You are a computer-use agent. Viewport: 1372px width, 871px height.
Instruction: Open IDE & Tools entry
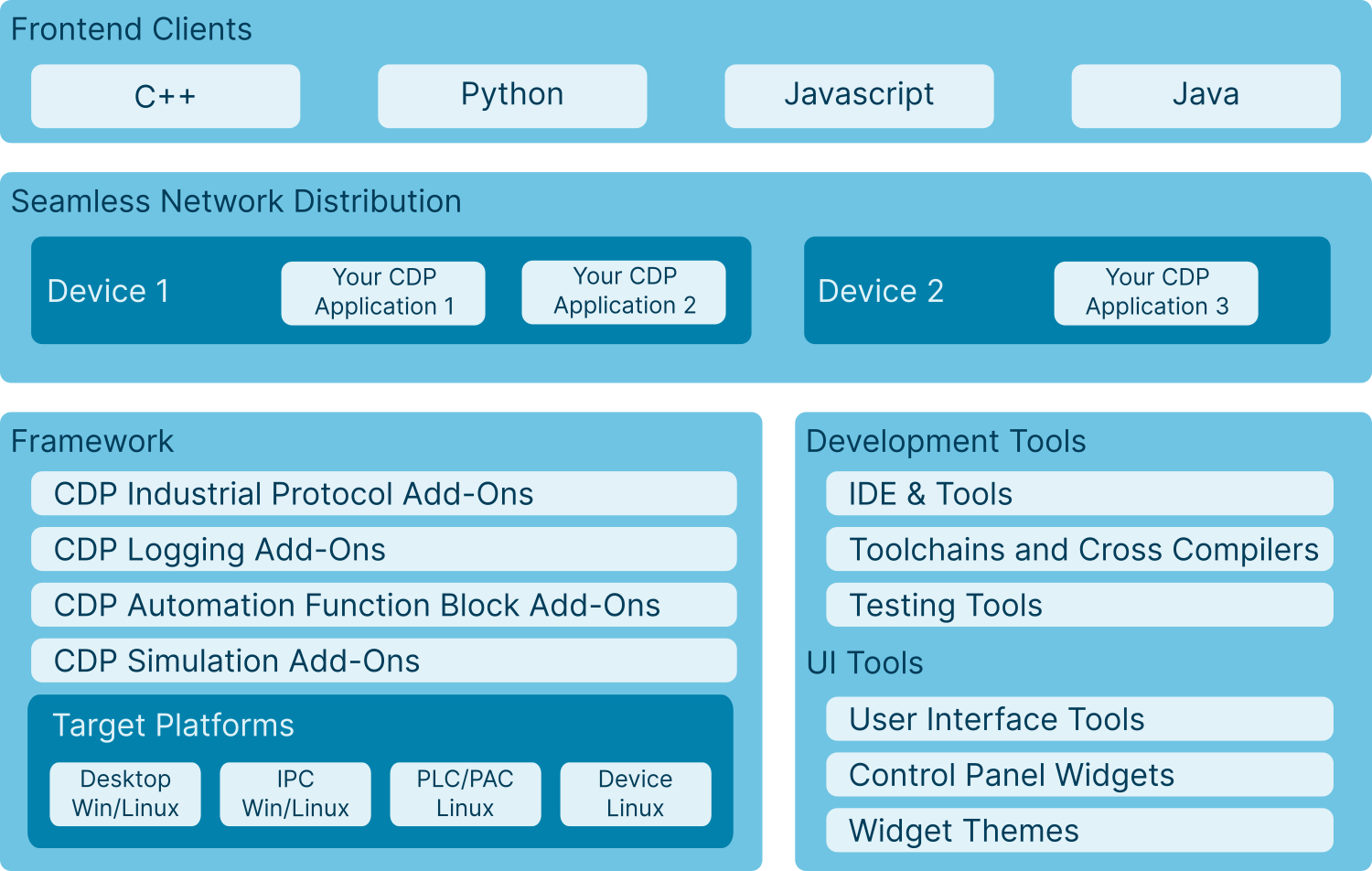coord(1079,493)
